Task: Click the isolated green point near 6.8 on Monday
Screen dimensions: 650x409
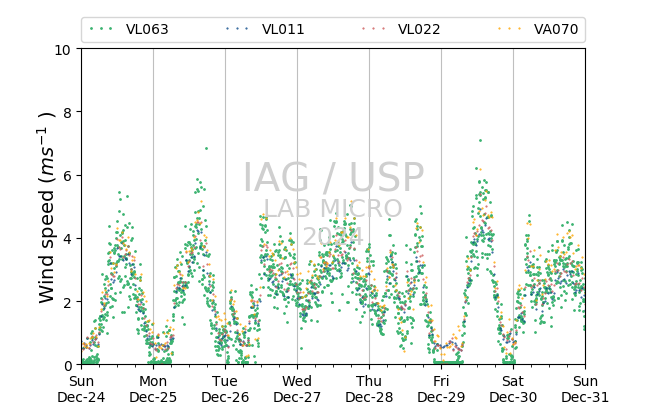Action: point(206,148)
